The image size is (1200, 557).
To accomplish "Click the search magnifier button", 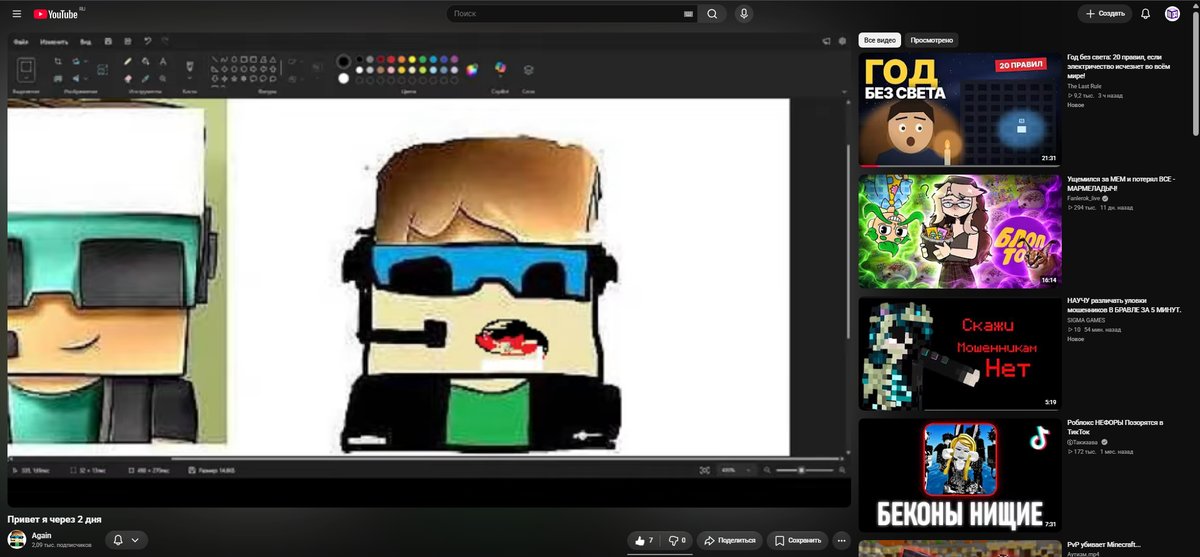I will [x=712, y=14].
